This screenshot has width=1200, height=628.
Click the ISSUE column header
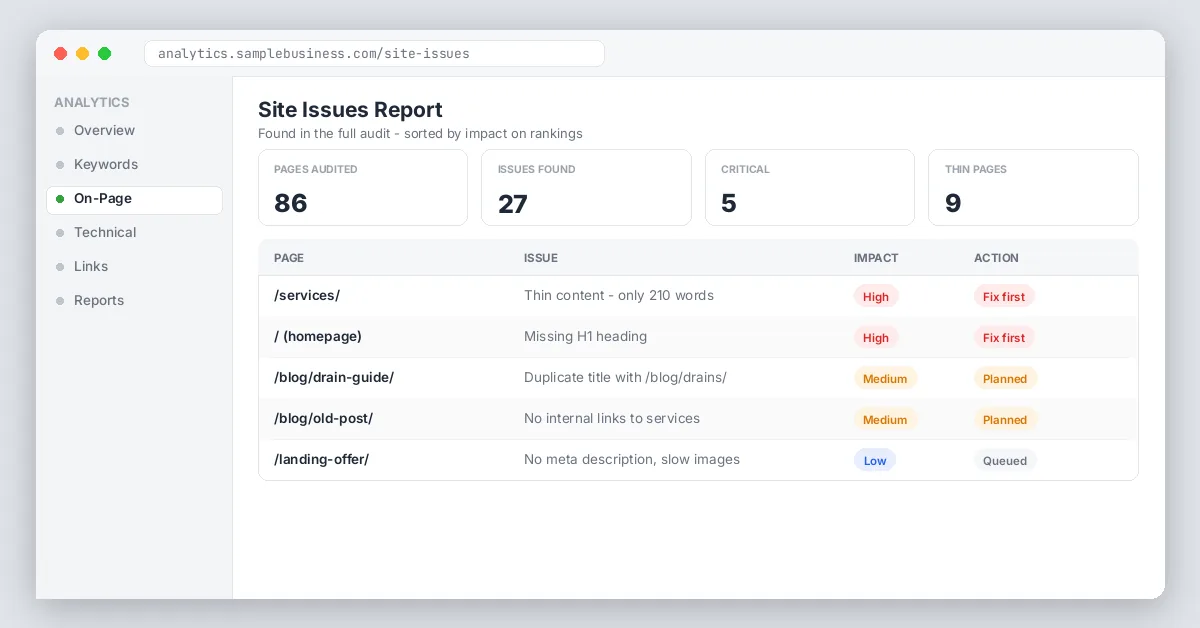541,258
